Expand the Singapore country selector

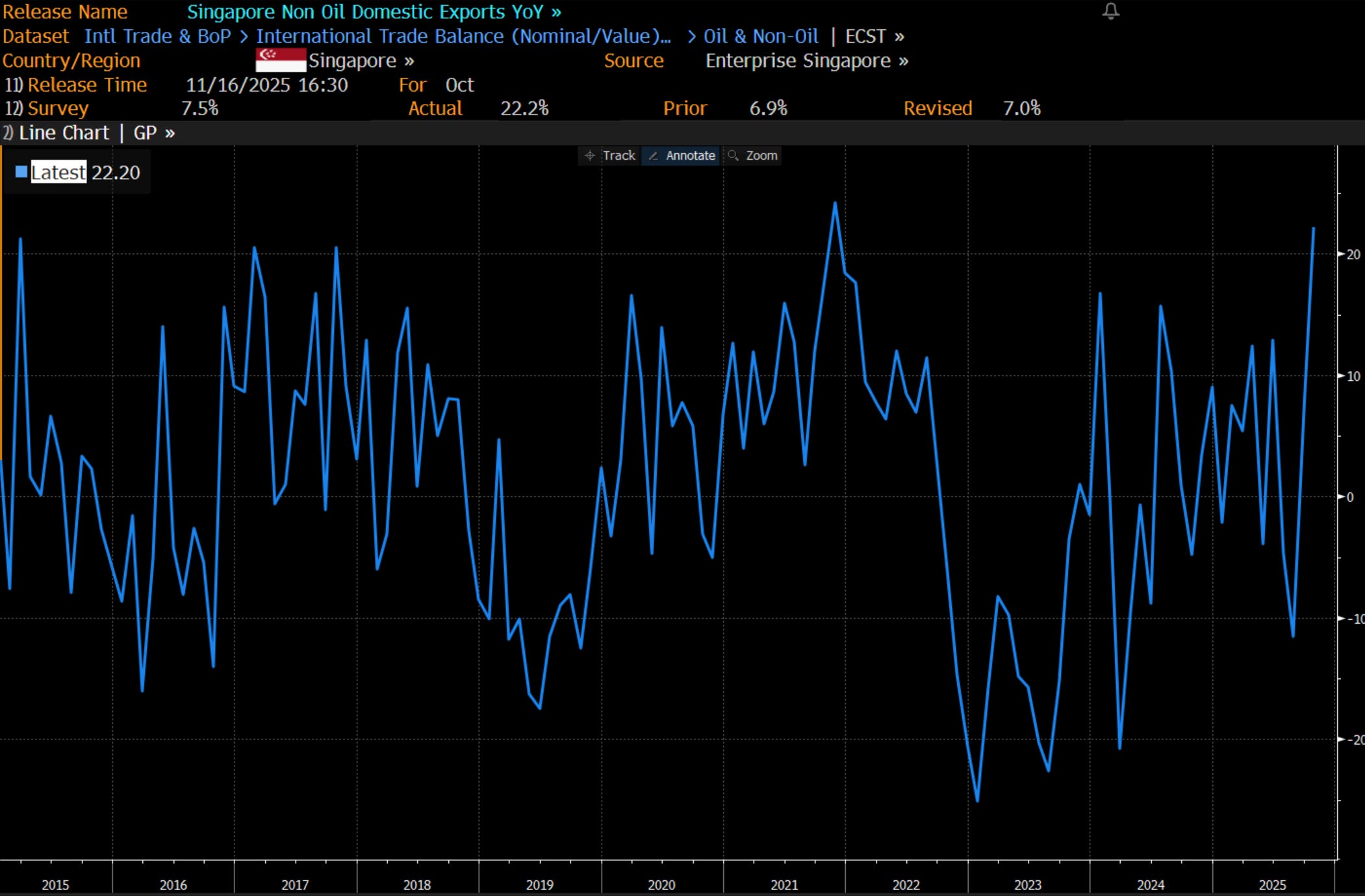(361, 61)
